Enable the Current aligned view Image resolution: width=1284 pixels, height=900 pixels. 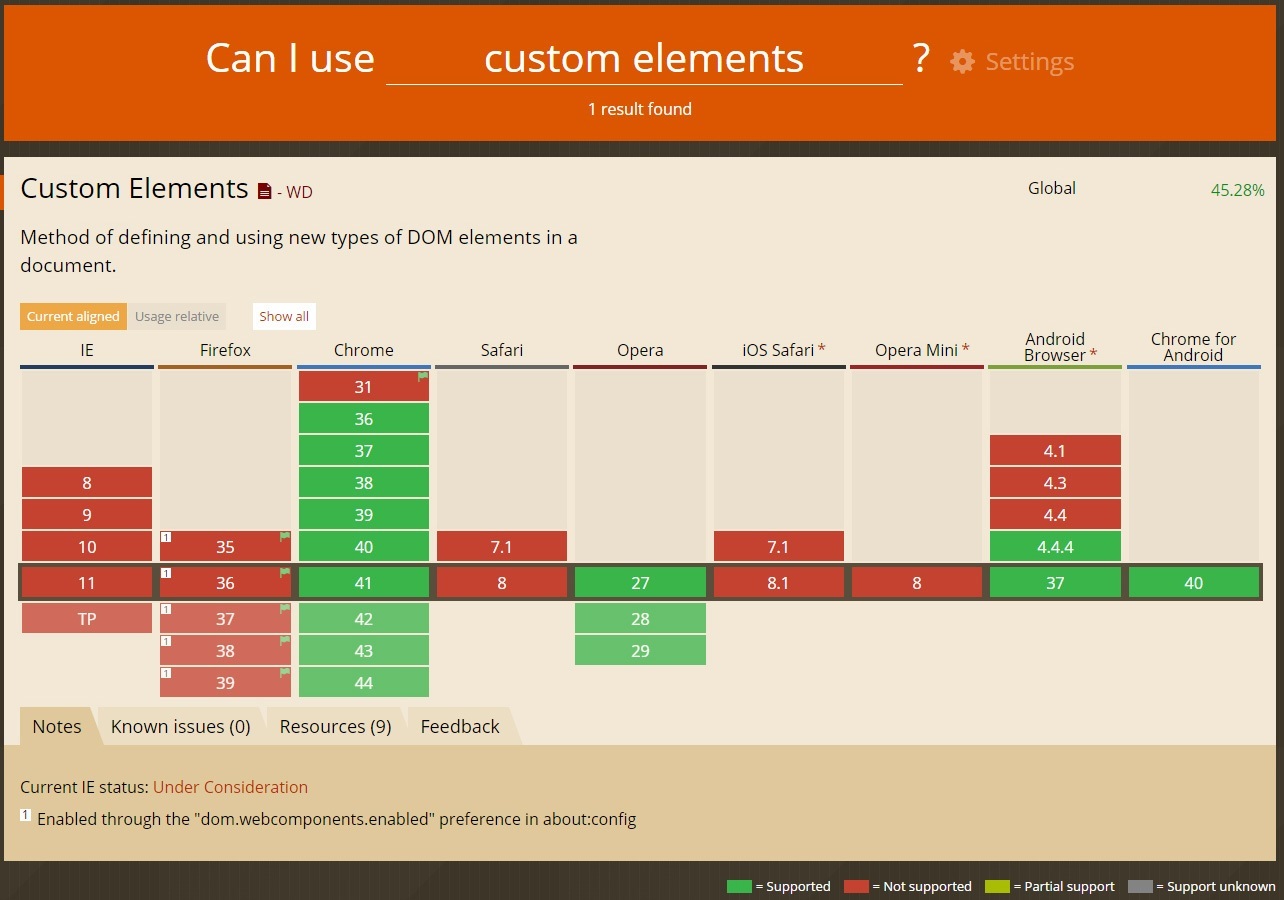click(73, 316)
